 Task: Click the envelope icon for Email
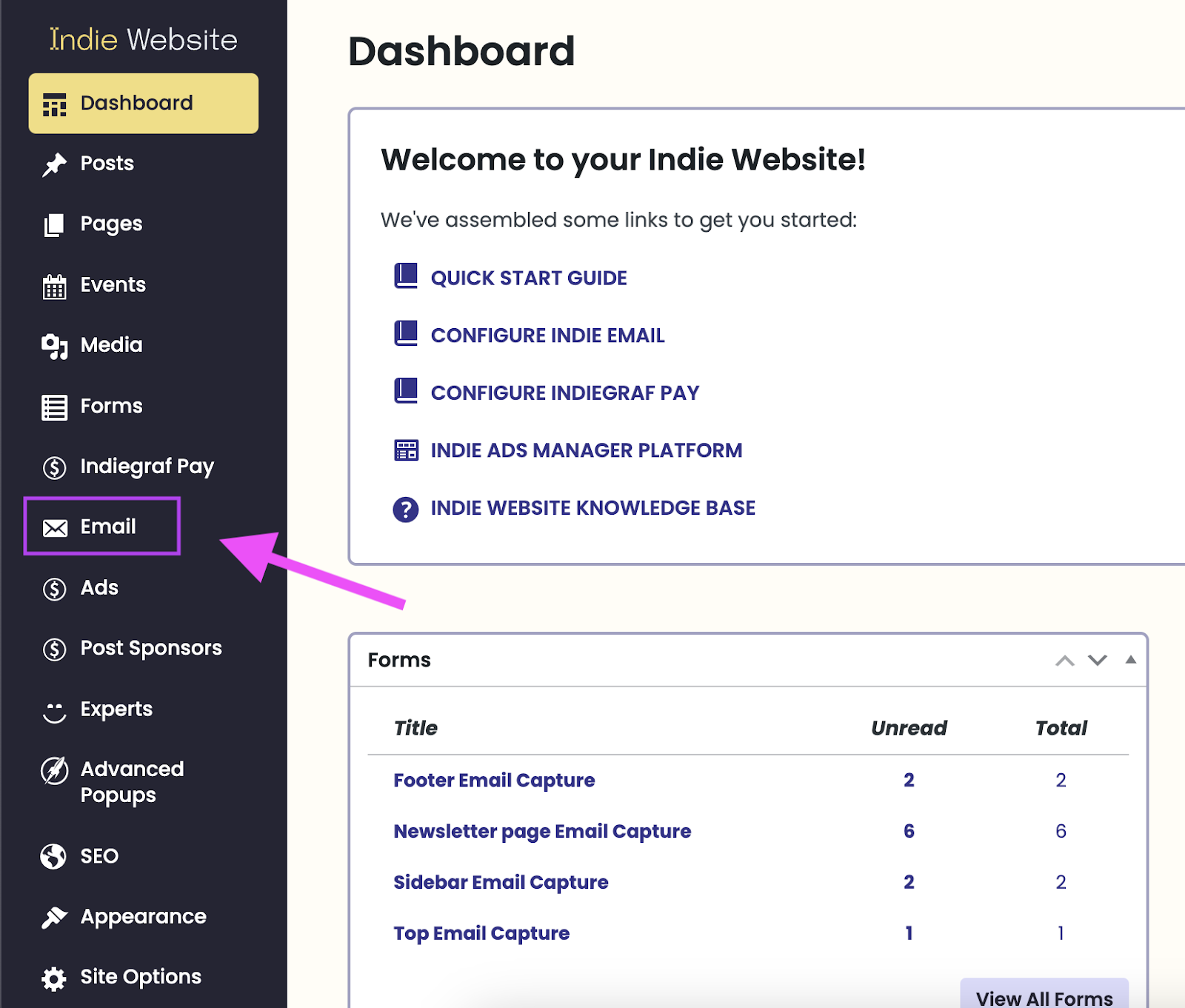(x=55, y=528)
